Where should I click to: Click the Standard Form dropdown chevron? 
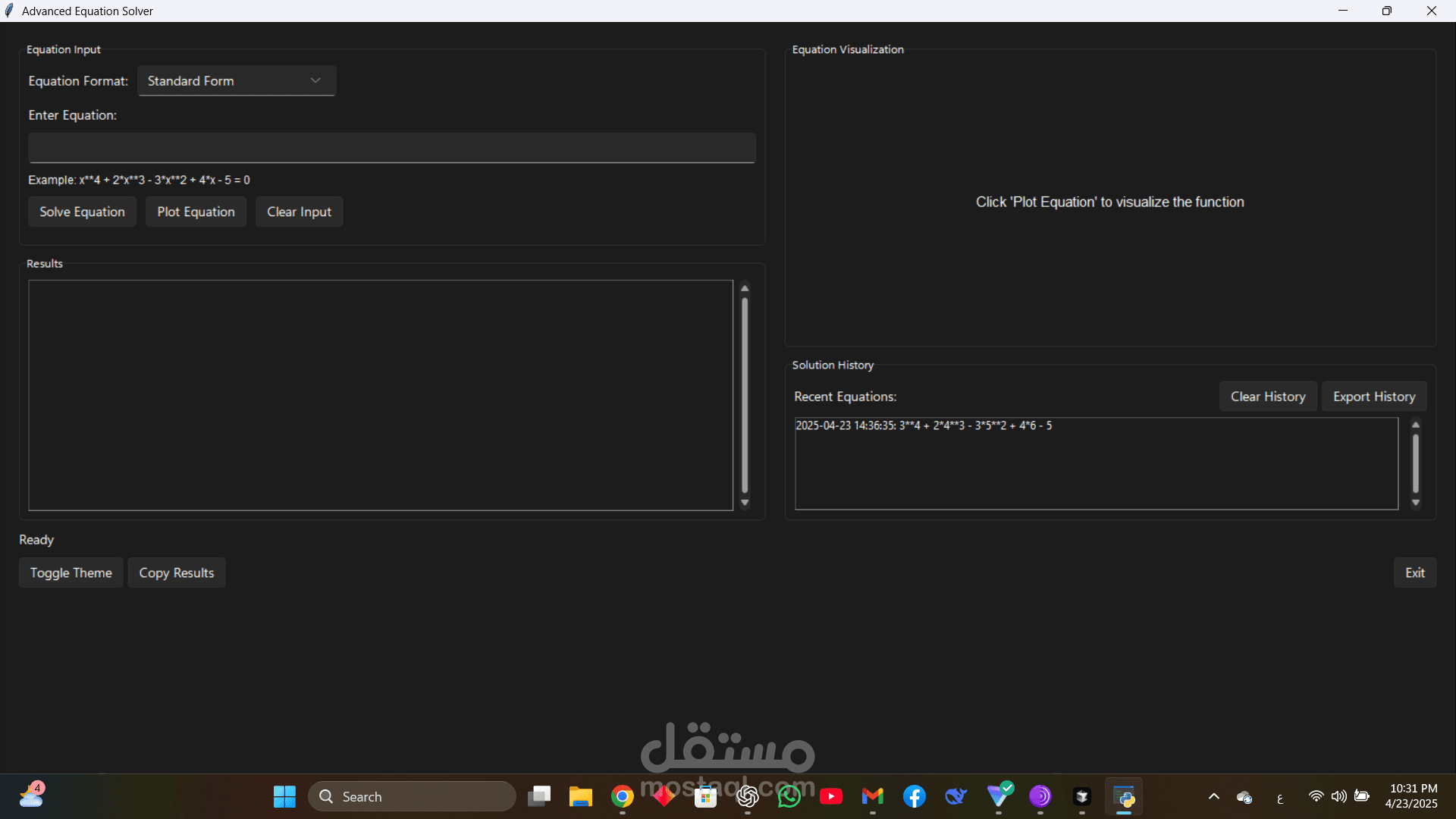315,80
